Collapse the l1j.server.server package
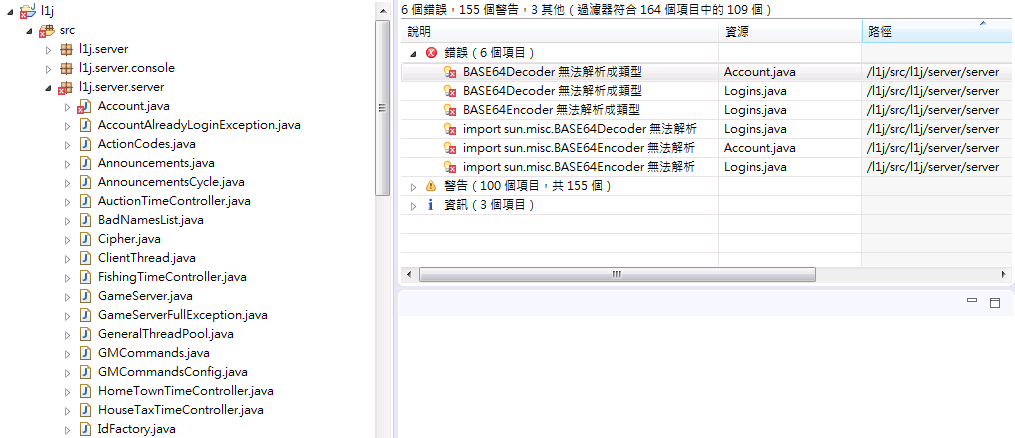The height and width of the screenshot is (438, 1015). 49,88
